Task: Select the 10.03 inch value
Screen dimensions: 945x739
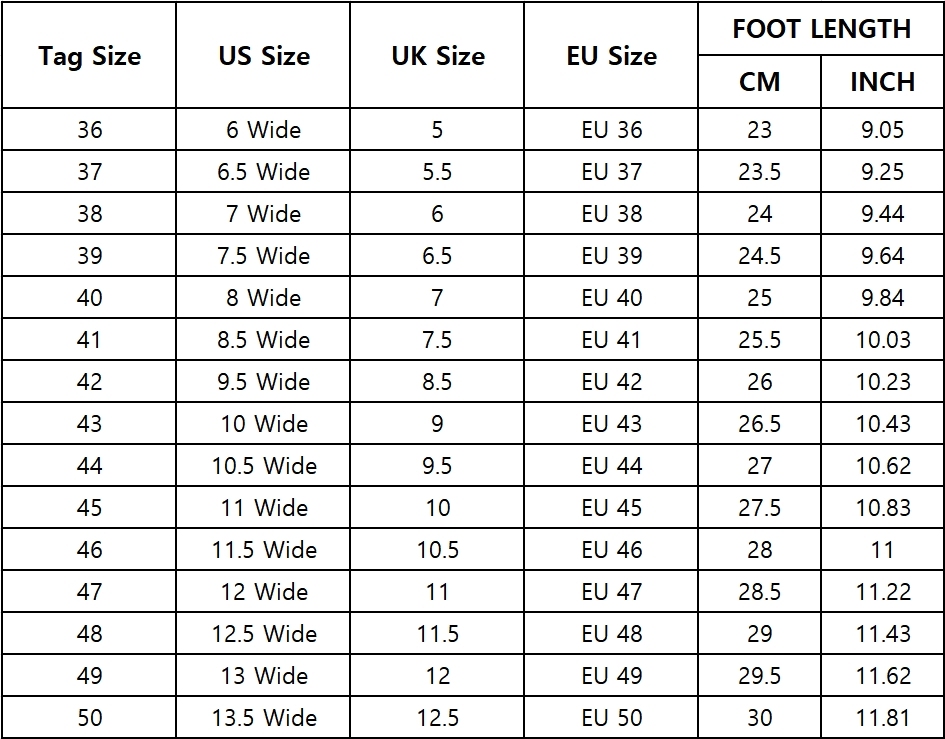Action: click(x=882, y=339)
